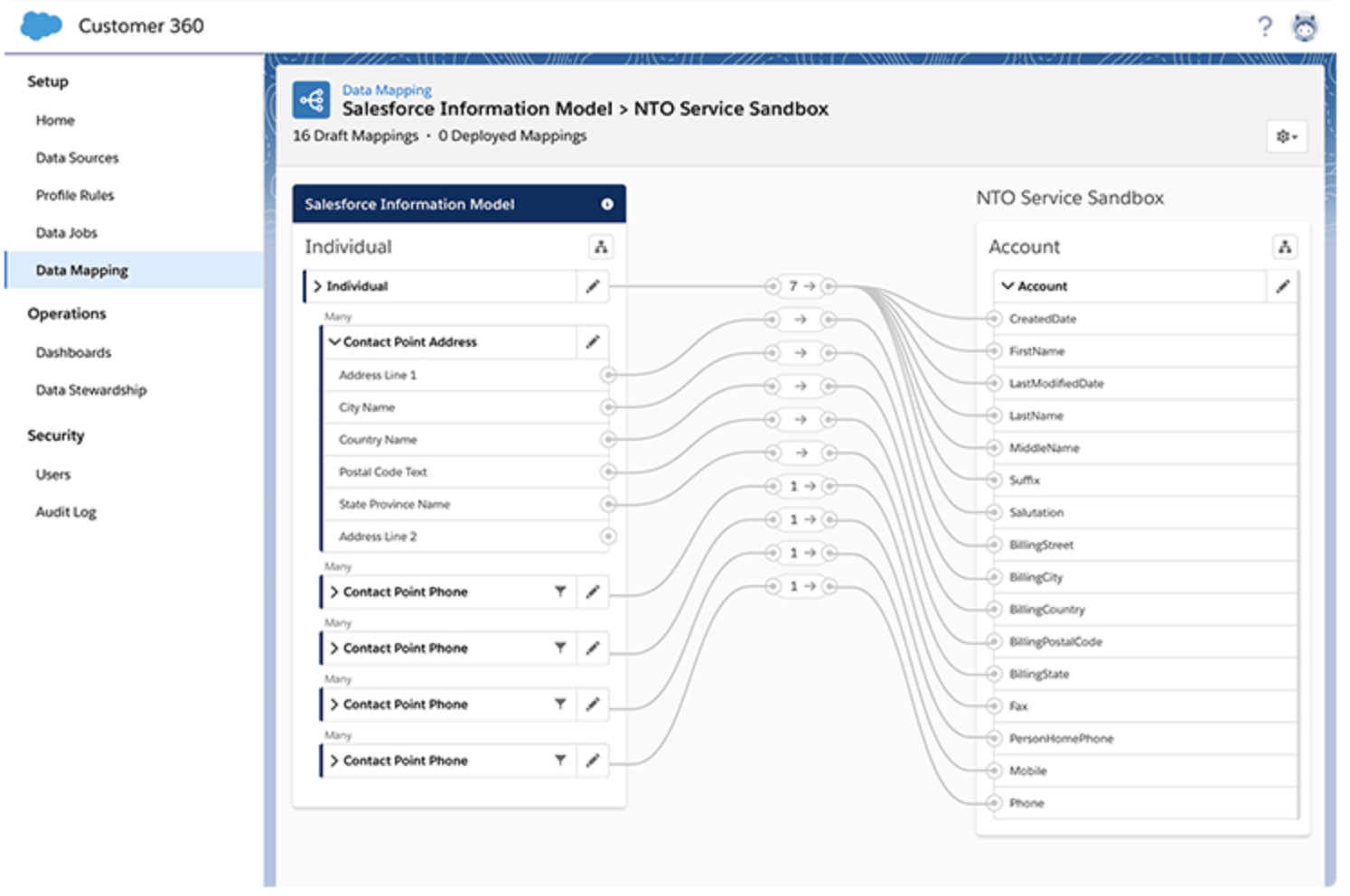The height and width of the screenshot is (896, 1350).
Task: Collapse the Contact Point Address field list
Action: coord(334,342)
